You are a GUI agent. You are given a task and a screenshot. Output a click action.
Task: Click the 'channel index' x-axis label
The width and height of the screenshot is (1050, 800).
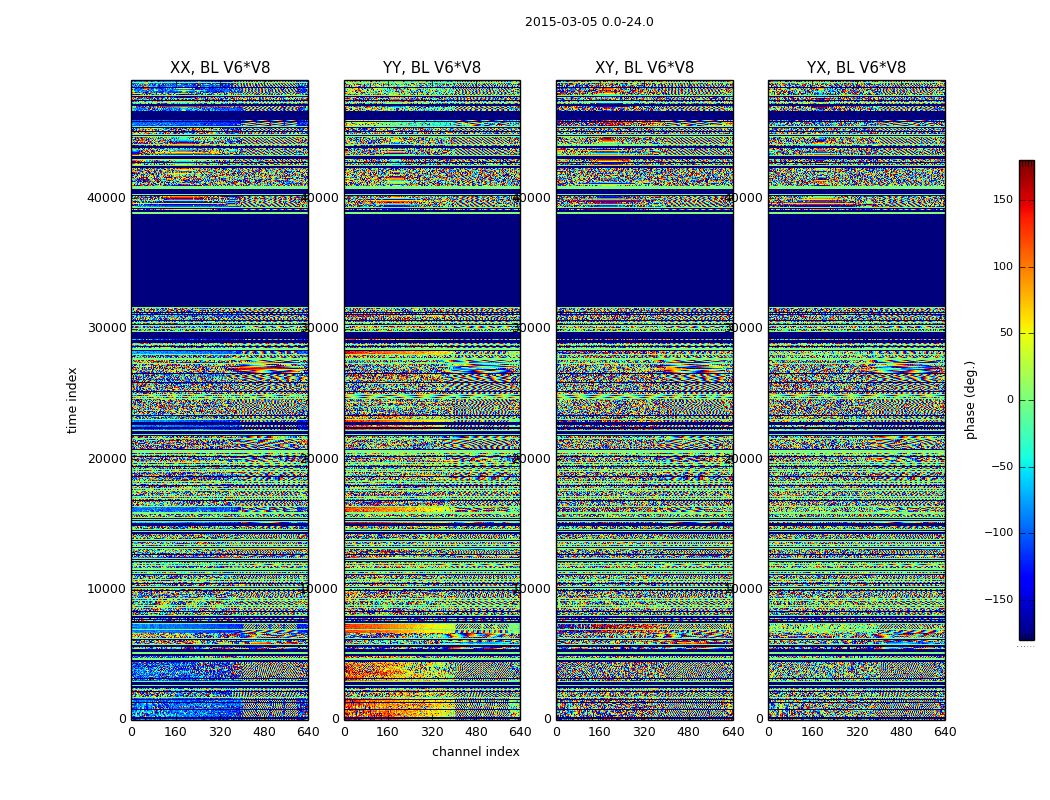pyautogui.click(x=475, y=752)
